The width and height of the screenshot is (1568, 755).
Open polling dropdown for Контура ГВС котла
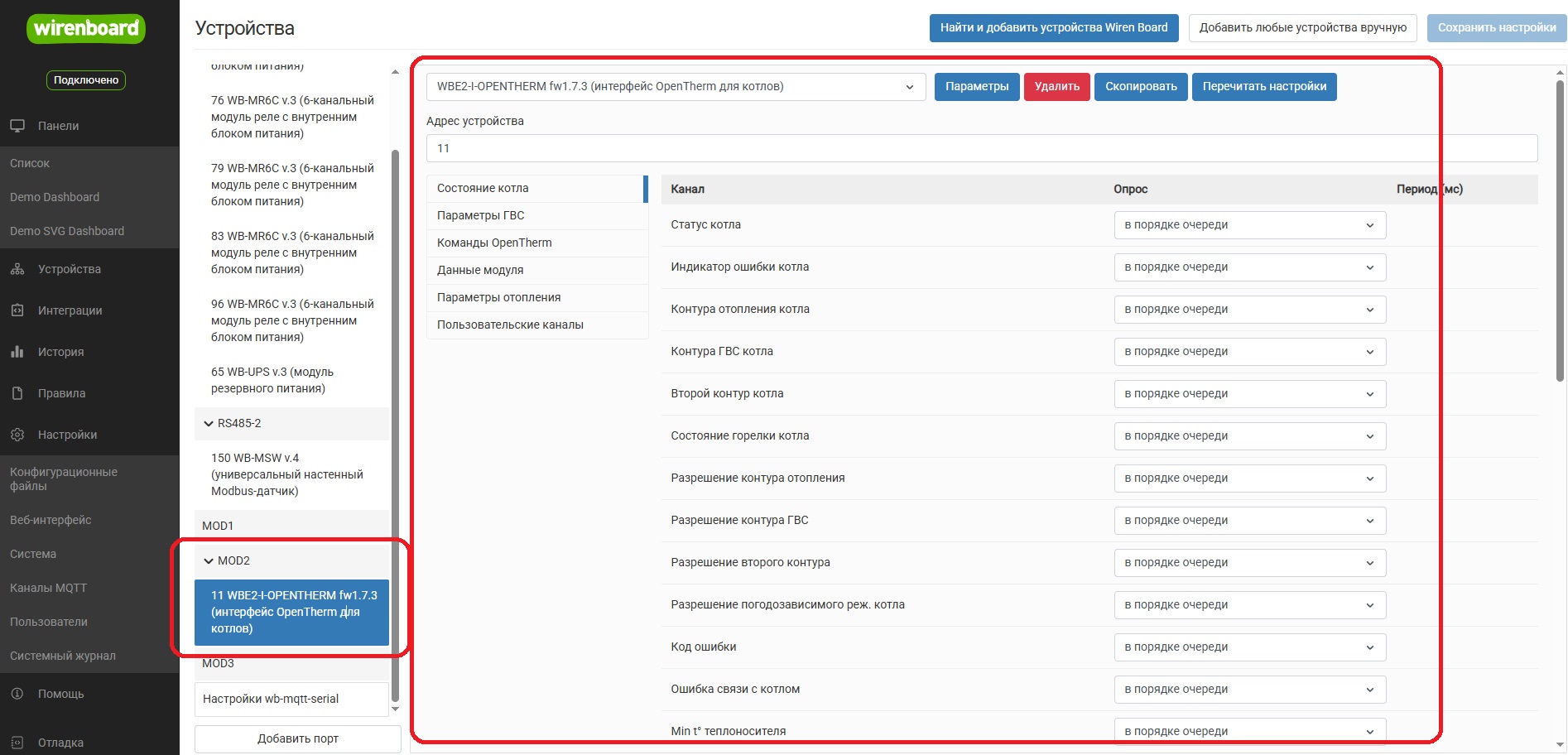click(x=1250, y=352)
